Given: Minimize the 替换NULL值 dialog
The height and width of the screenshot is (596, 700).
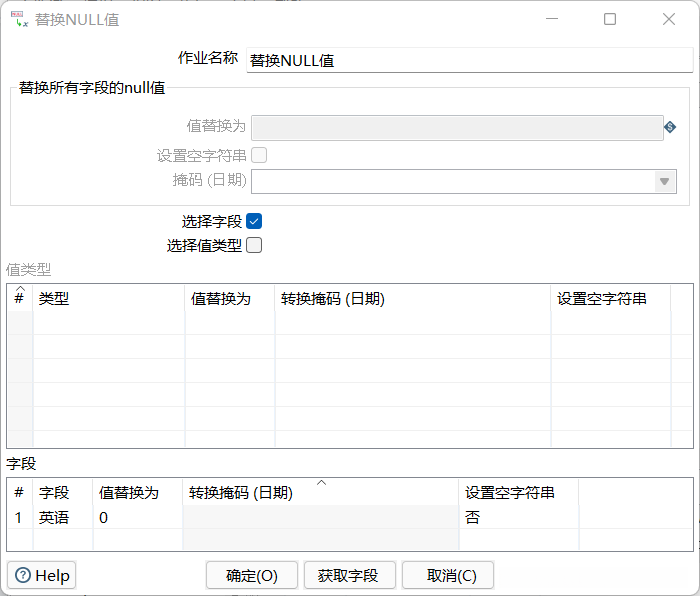Looking at the screenshot, I should (x=552, y=19).
